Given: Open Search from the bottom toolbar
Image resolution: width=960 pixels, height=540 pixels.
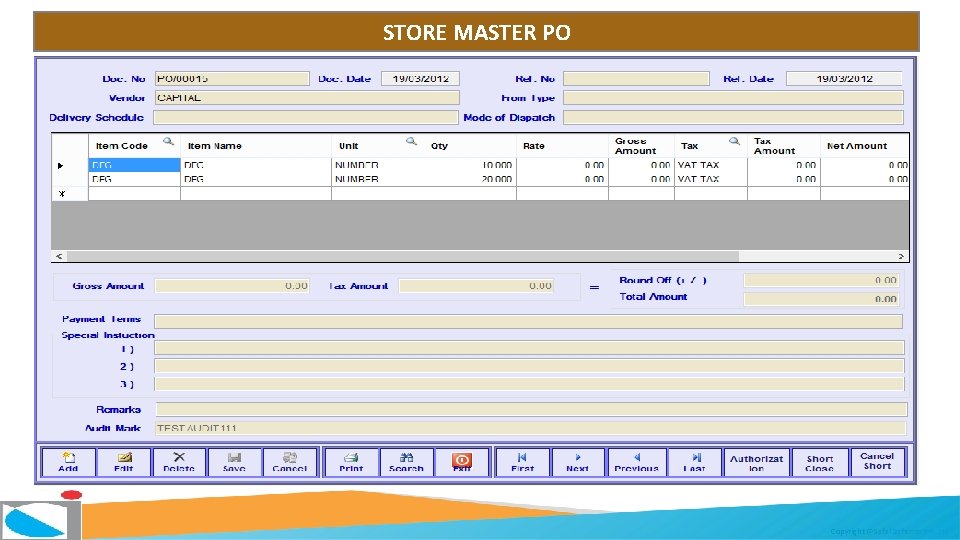Looking at the screenshot, I should (407, 462).
